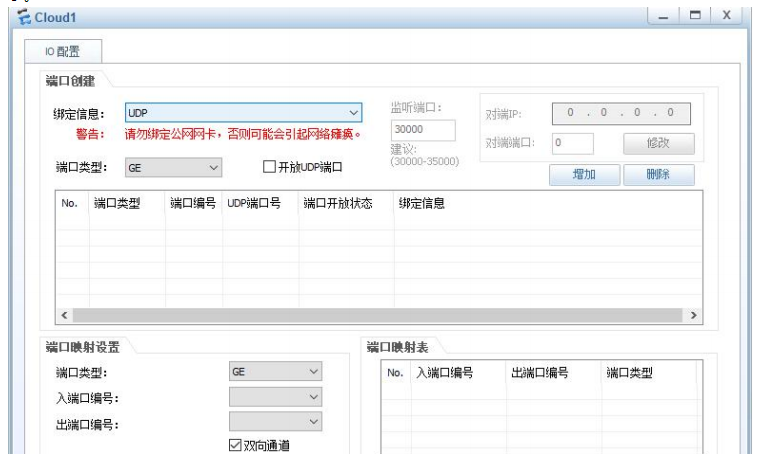Enable the 开放UDP端口 checkbox

click(269, 167)
